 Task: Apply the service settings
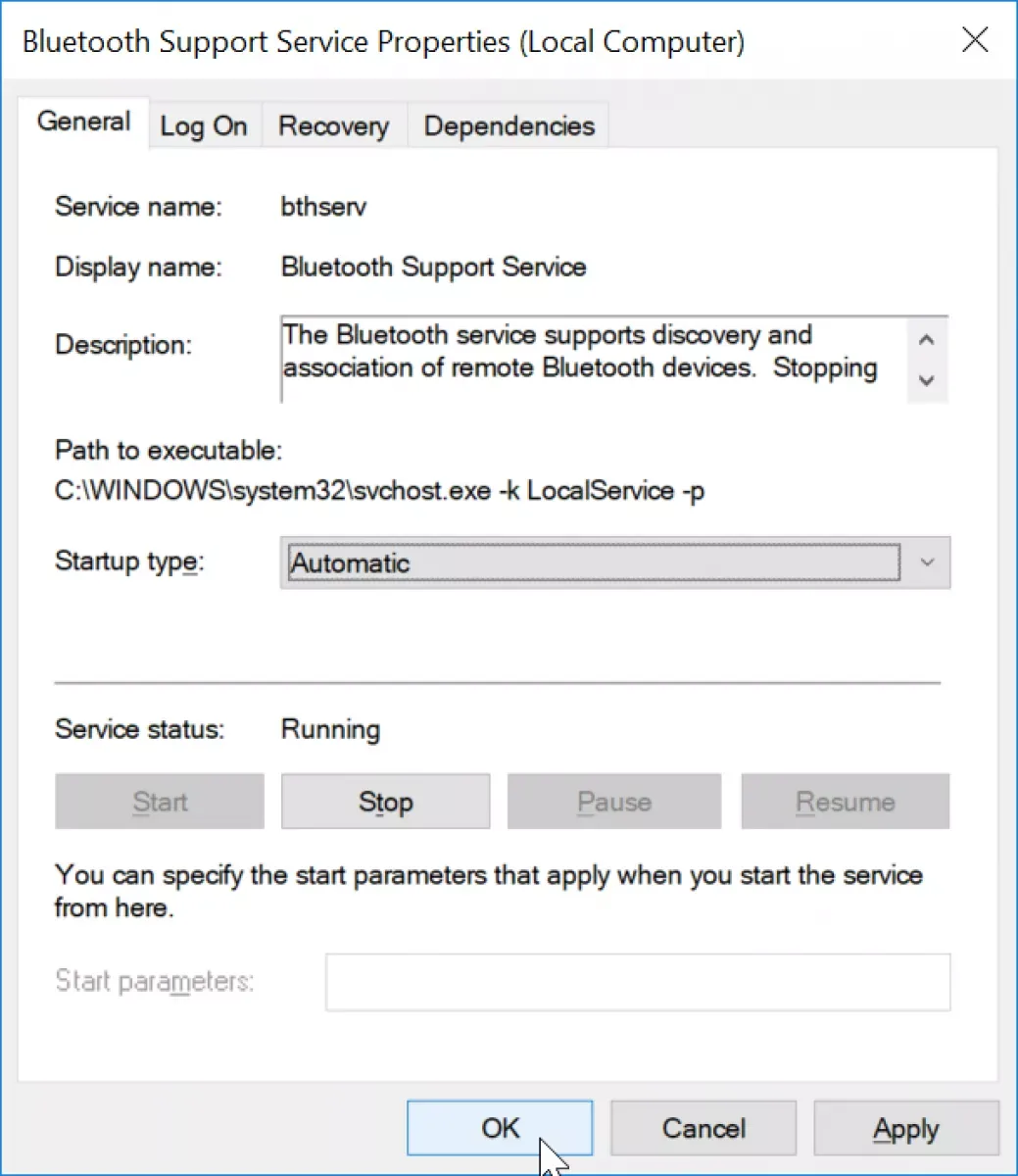(x=906, y=1128)
